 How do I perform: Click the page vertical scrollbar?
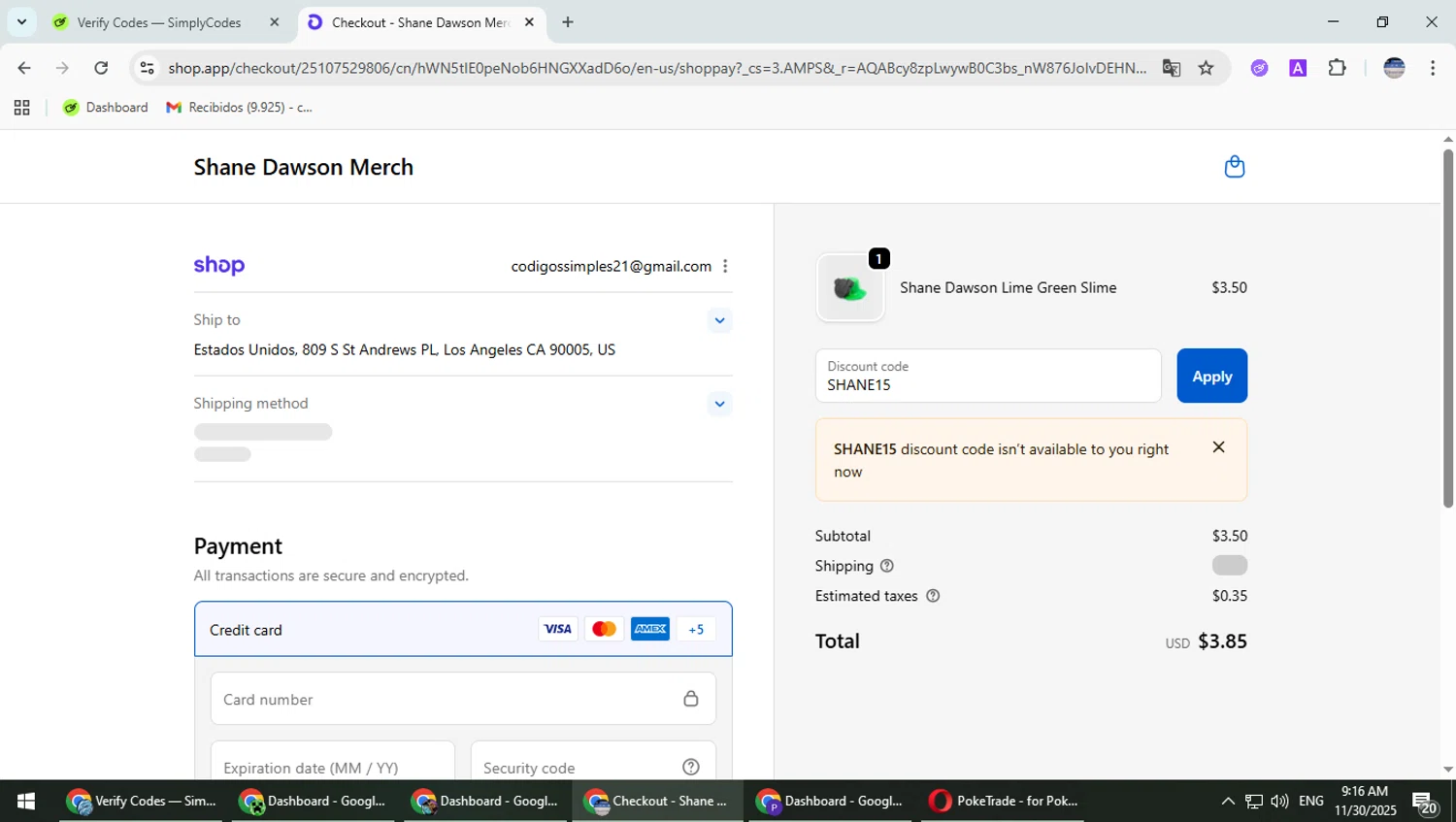1447,328
